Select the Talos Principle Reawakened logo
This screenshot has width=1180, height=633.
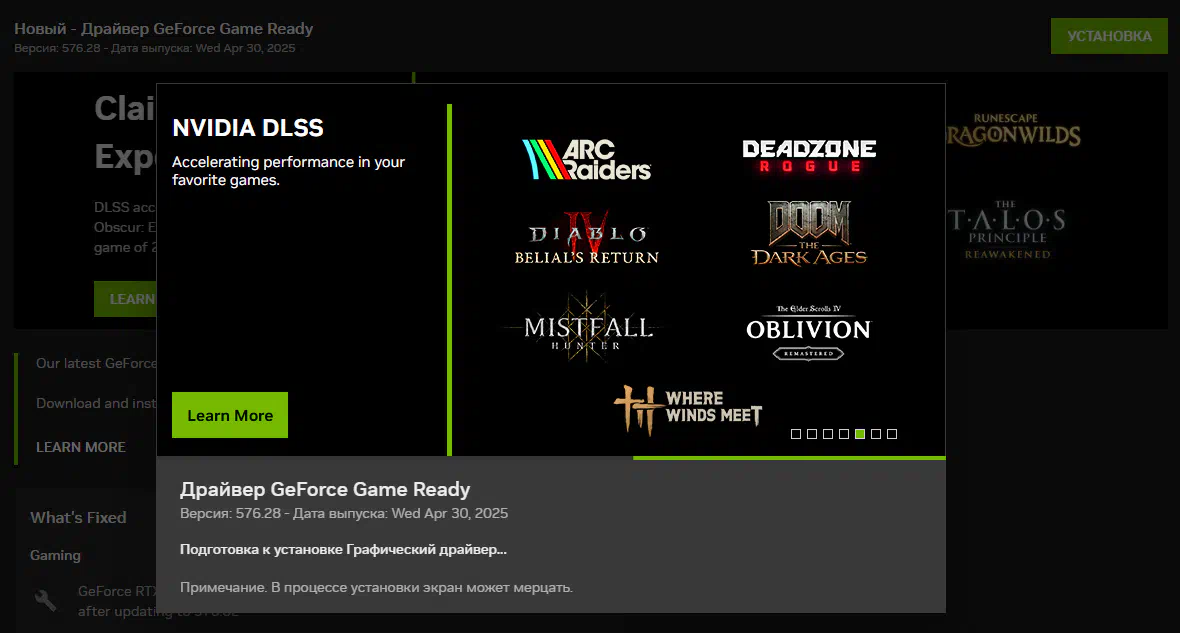pos(1007,230)
